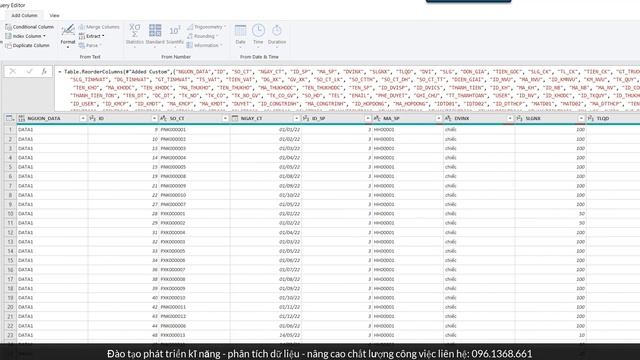
Task: Open the Standard operations menu
Action: pyautogui.click(x=155, y=36)
